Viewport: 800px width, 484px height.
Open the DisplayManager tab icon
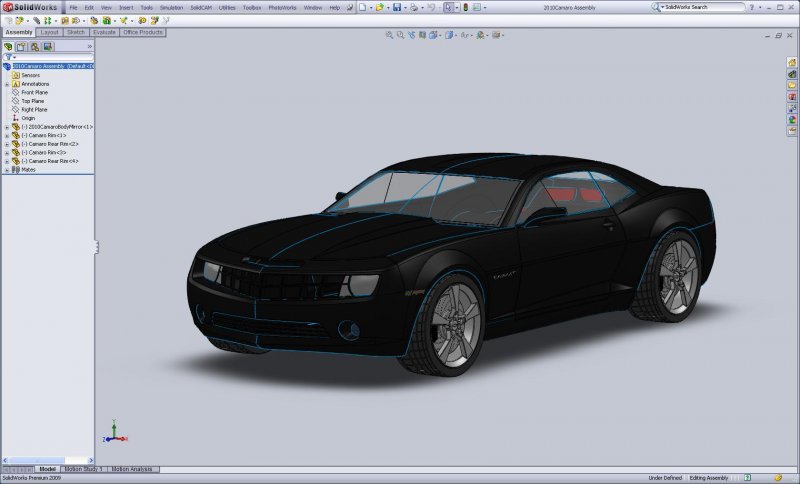[48, 46]
